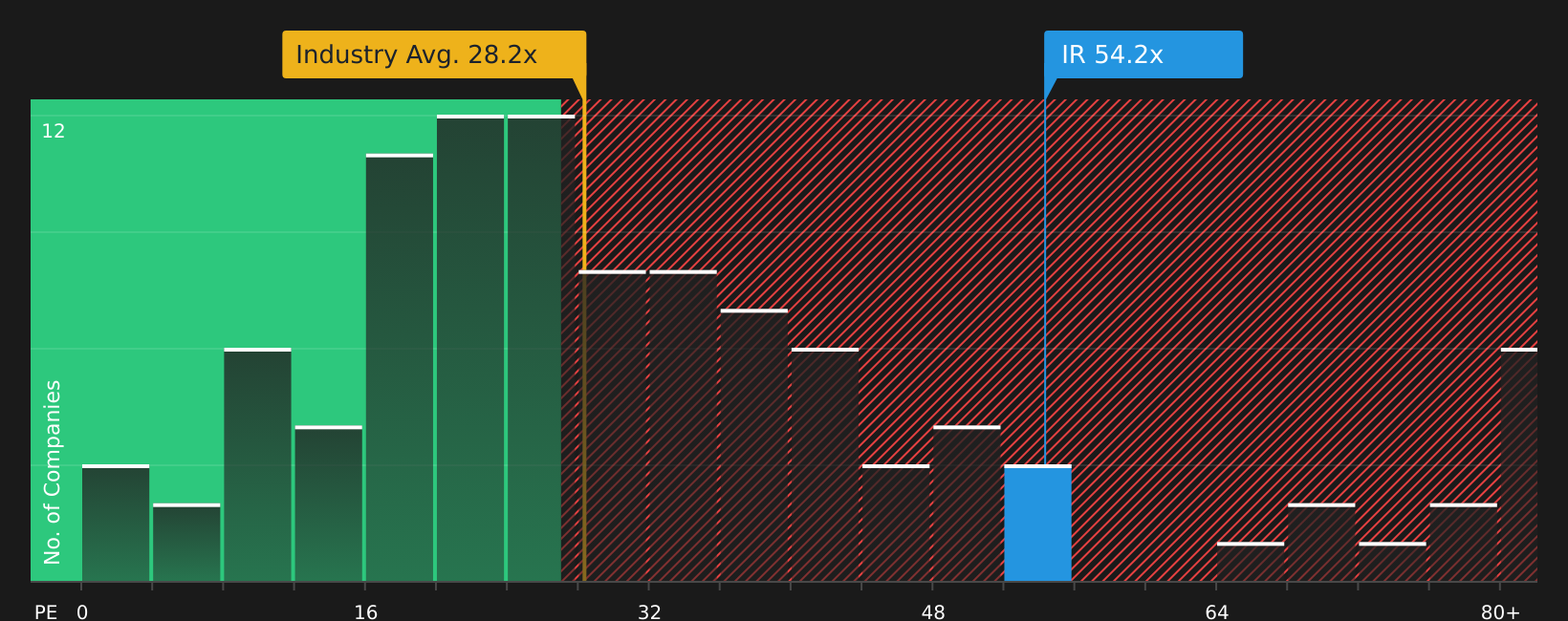The image size is (1568, 621).
Task: Click the orange industry average marker line
Action: click(584, 330)
